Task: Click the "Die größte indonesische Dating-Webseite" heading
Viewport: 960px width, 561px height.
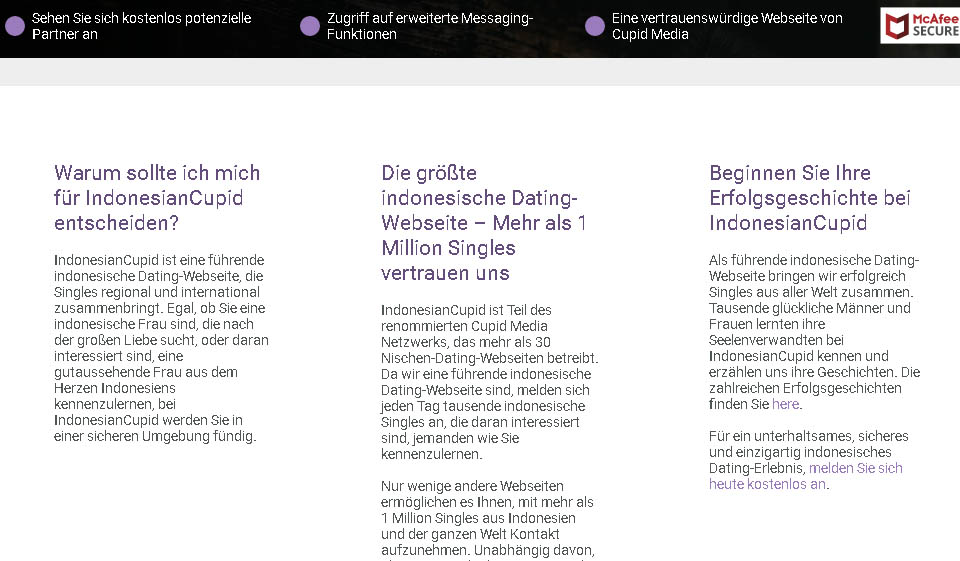Action: pos(483,222)
